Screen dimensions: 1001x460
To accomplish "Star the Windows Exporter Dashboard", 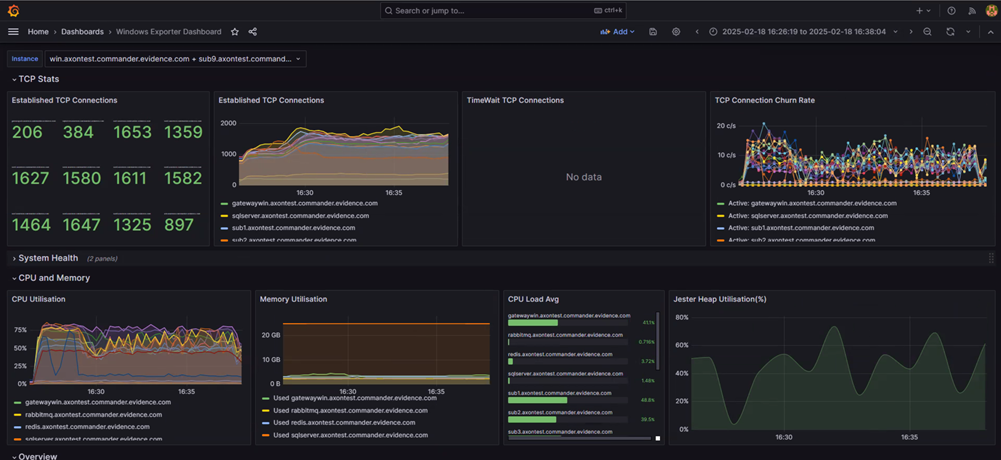I will click(x=235, y=31).
